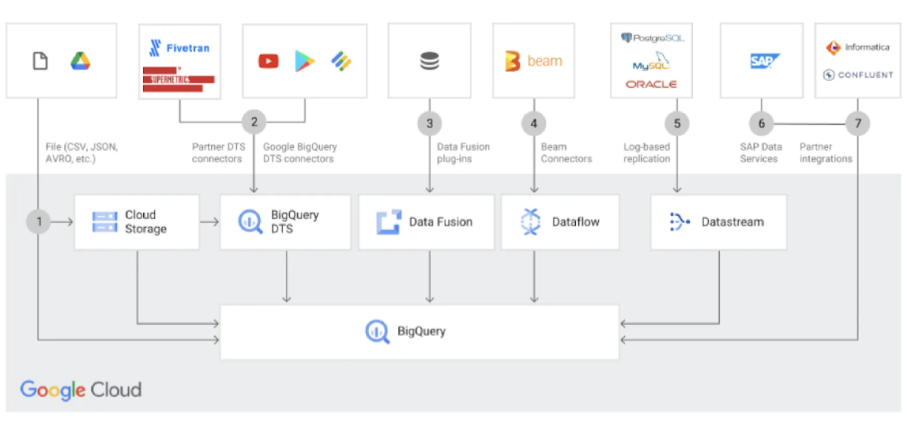Click the BigQuery DTS magnifier icon
This screenshot has height=422, width=907.
(x=251, y=222)
